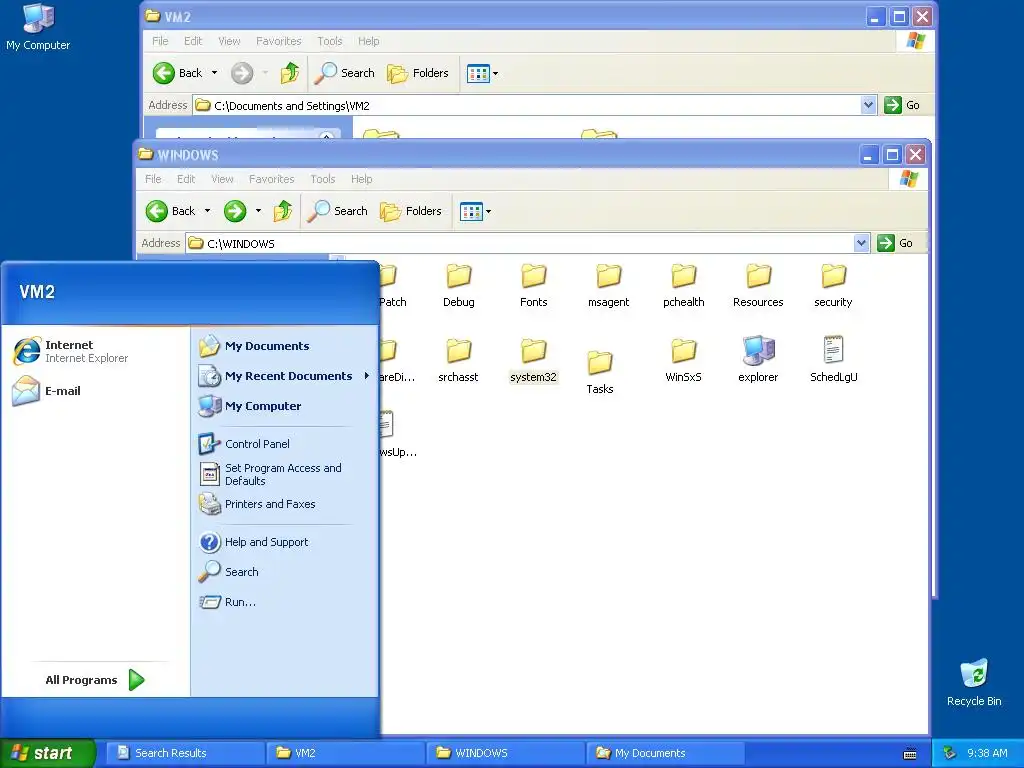Open Help menu in WINDOWS window
Viewport: 1024px width, 768px height.
click(361, 179)
